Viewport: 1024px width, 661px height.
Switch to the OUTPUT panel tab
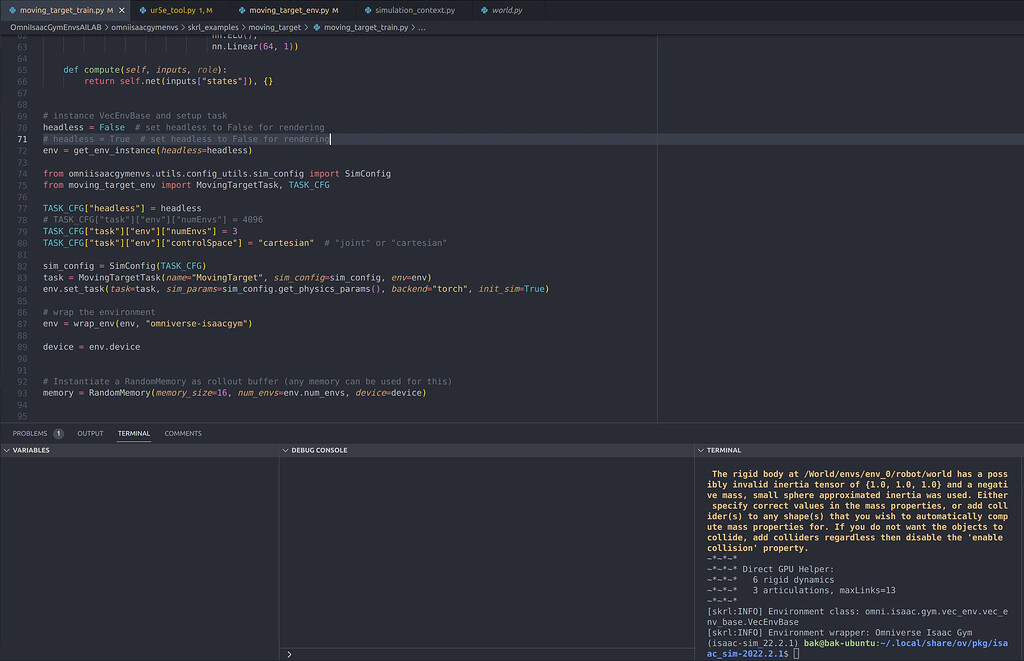pos(90,433)
